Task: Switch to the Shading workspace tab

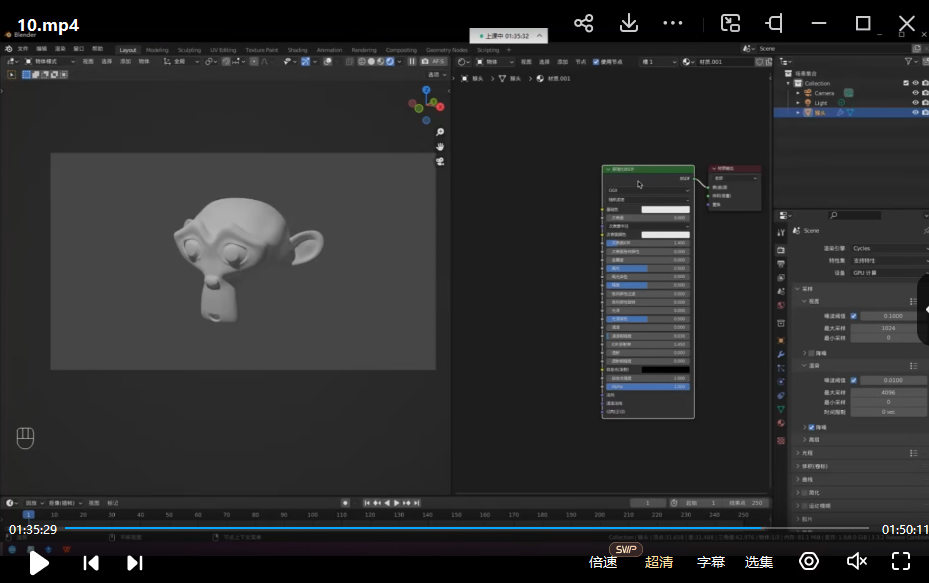Action: [297, 50]
